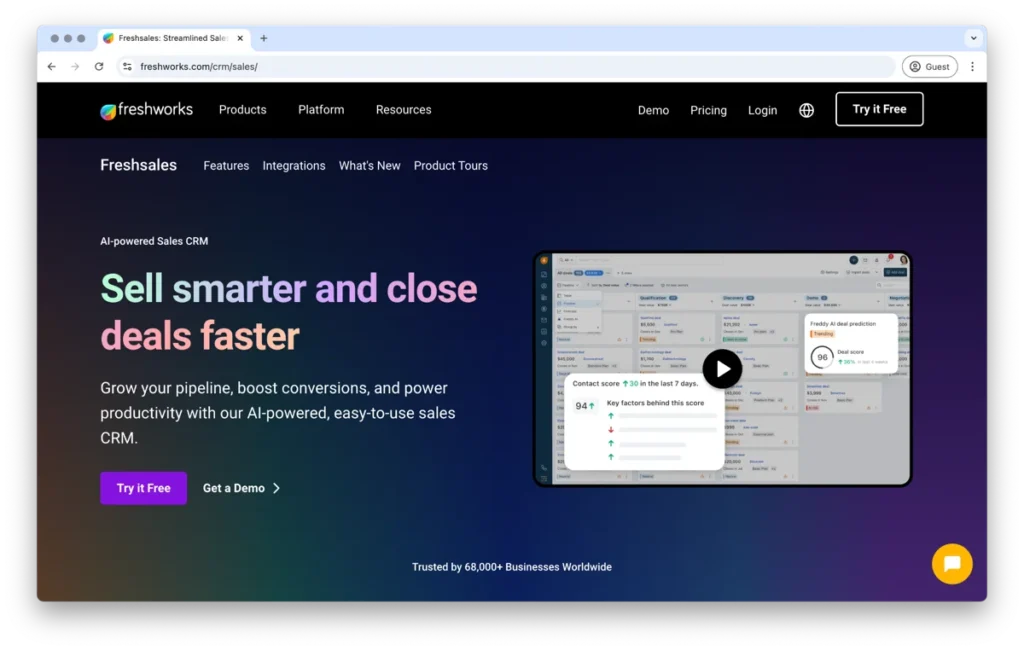Click 'Trusted by 68,000+ Businesses Worldwide' text
1024x650 pixels.
click(x=512, y=567)
